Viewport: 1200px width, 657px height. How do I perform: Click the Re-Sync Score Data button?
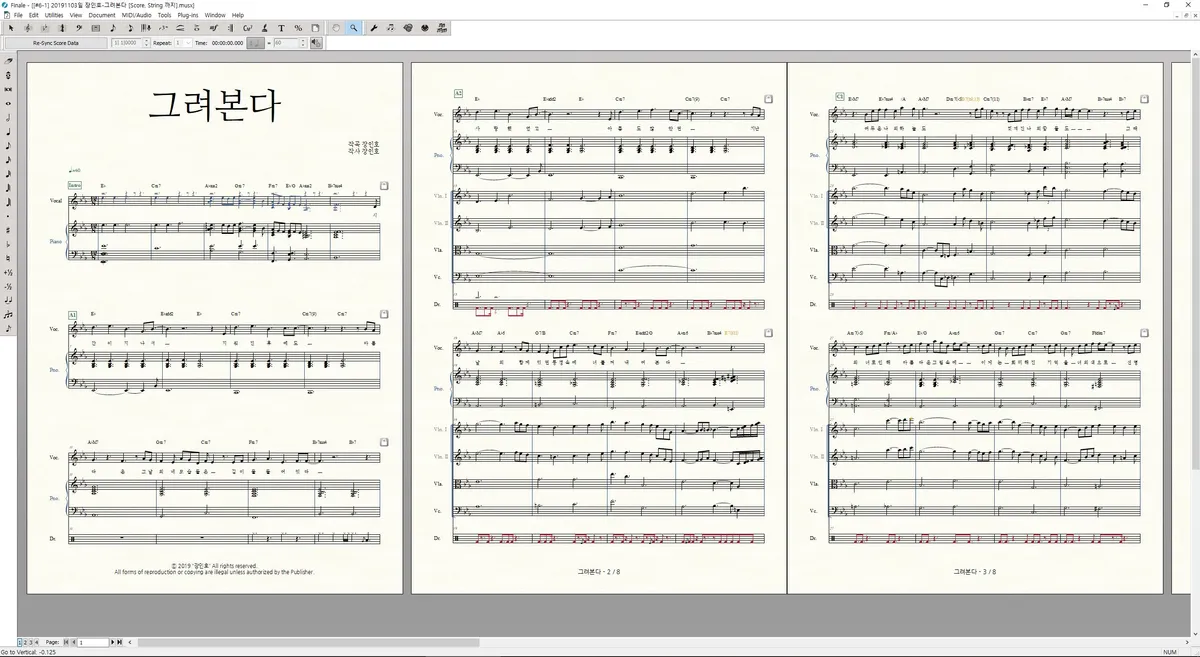click(x=56, y=43)
